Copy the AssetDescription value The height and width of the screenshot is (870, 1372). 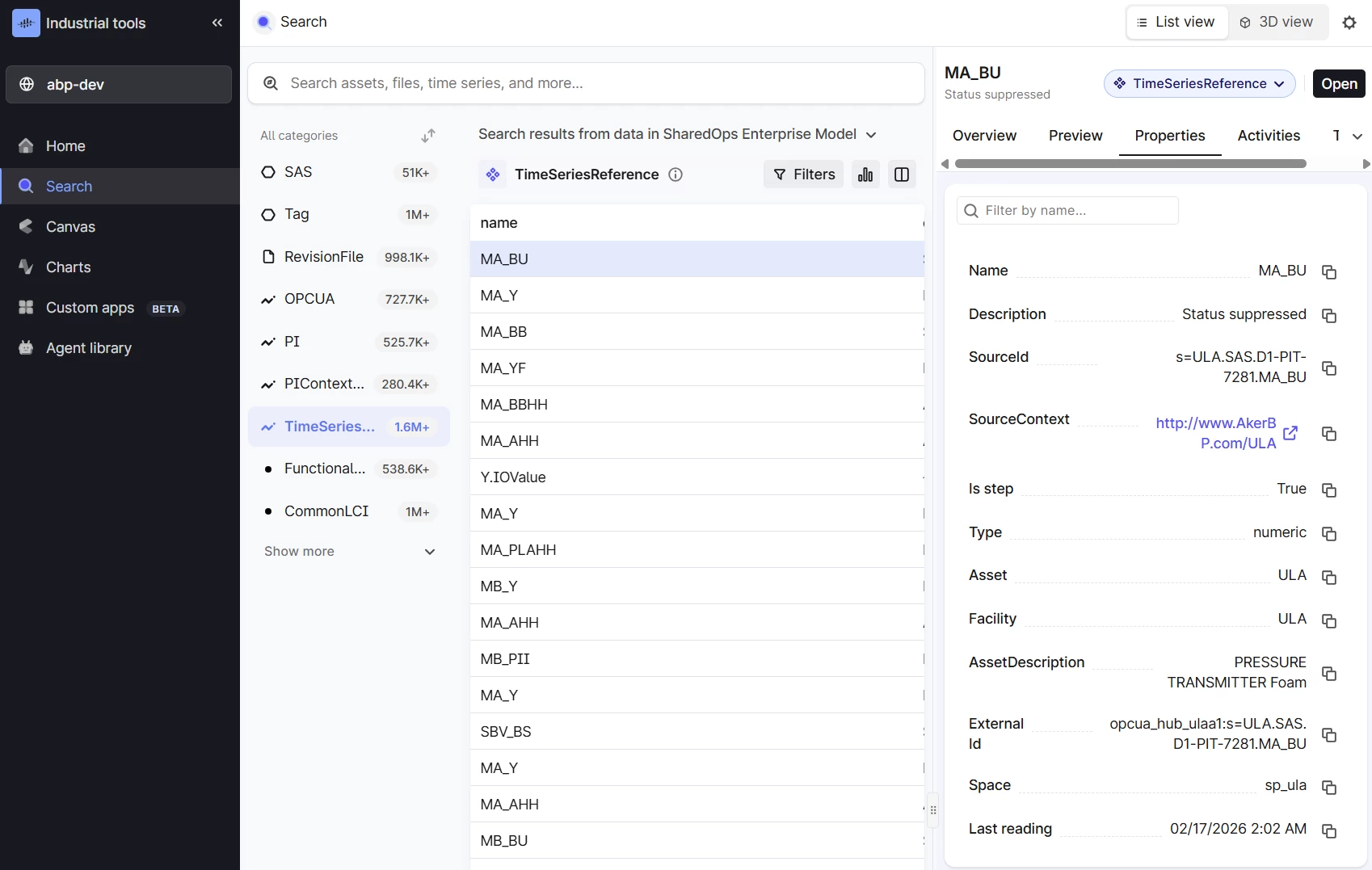pos(1328,674)
